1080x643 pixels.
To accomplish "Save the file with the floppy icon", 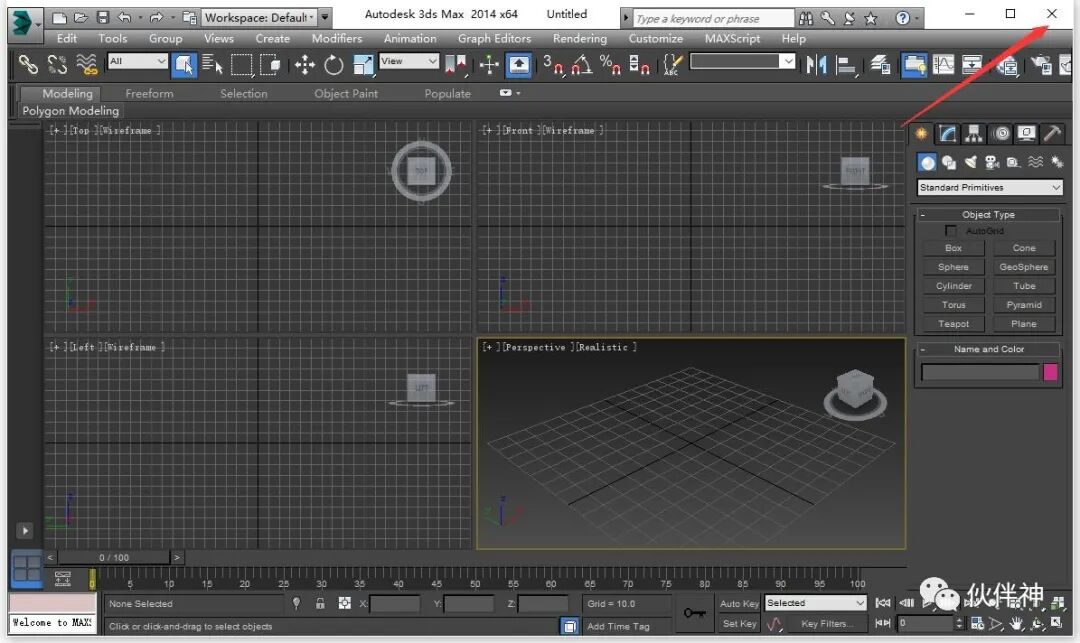I will click(103, 18).
